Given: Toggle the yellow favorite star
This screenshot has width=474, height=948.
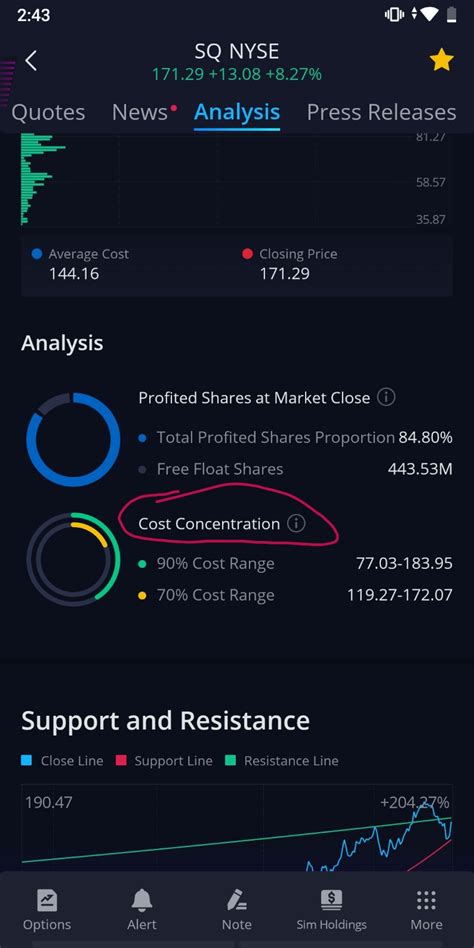Looking at the screenshot, I should pyautogui.click(x=441, y=60).
